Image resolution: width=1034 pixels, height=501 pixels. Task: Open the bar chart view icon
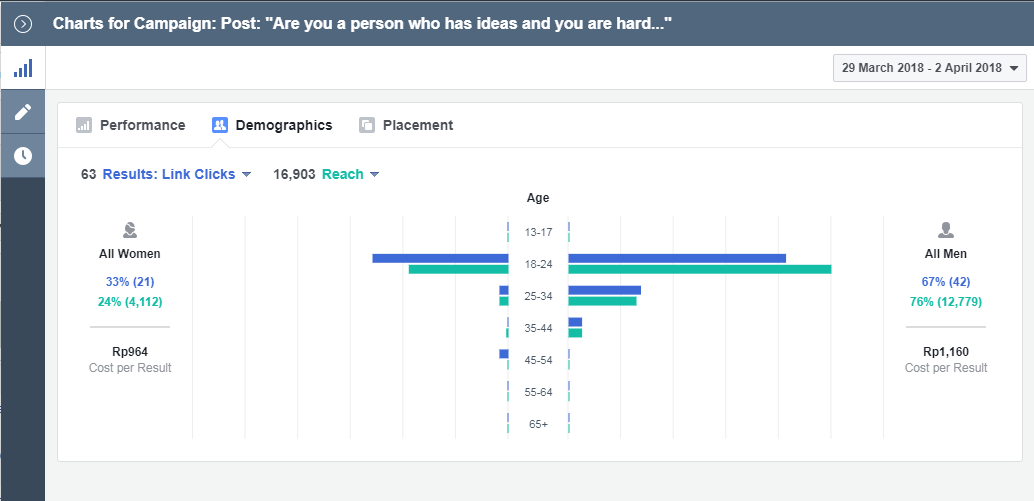pos(23,68)
